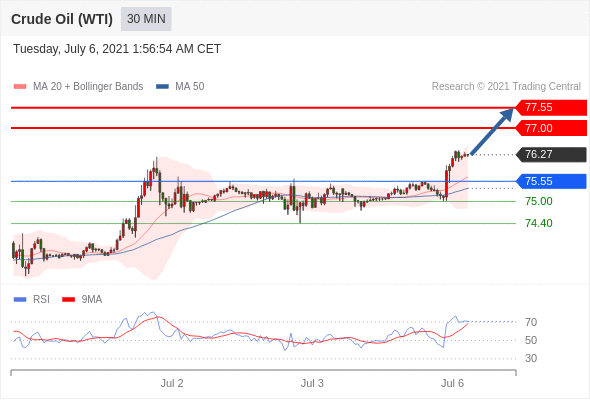Toggle the MA 20 + Bollinger Bands legend
Screen dimensions: 590x400
pyautogui.click(x=78, y=87)
